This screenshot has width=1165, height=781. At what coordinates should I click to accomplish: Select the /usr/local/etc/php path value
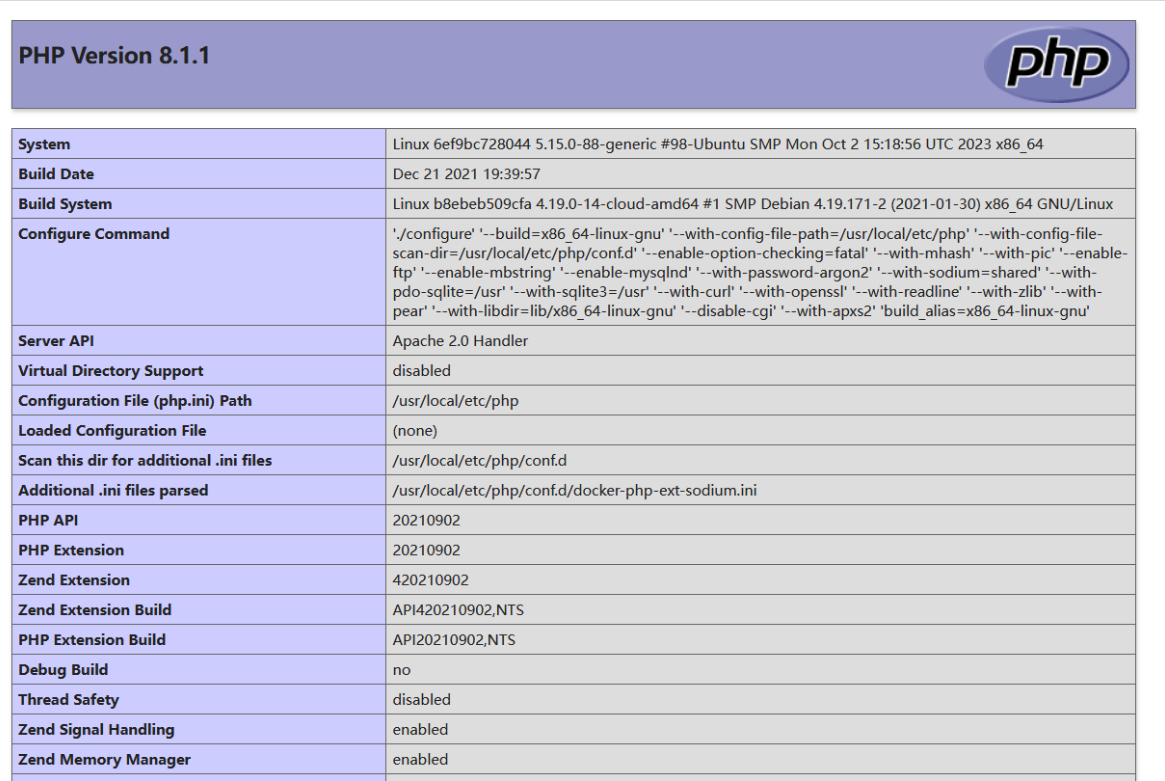[x=456, y=401]
